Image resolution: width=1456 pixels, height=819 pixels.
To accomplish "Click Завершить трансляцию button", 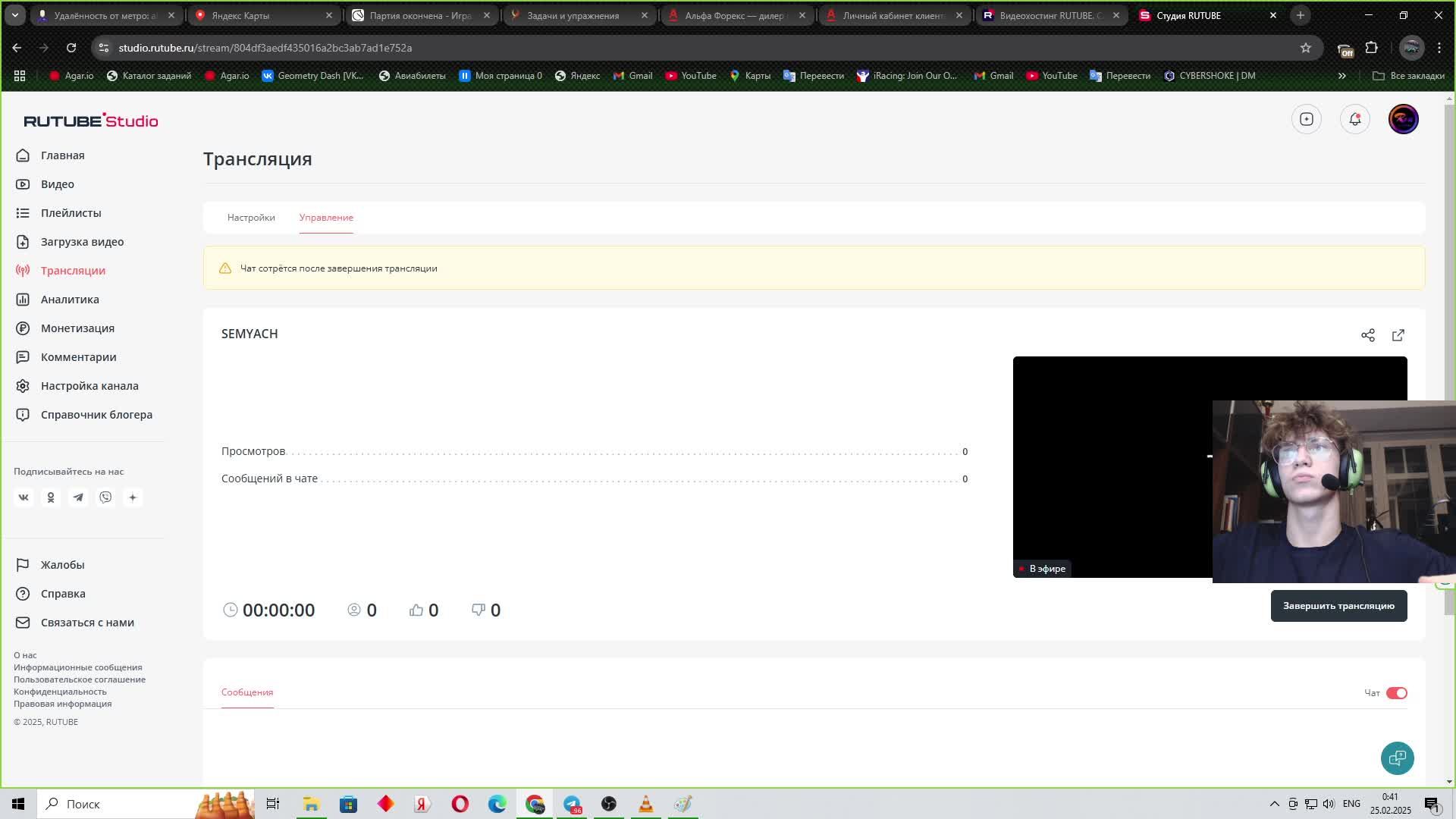I will (x=1338, y=606).
